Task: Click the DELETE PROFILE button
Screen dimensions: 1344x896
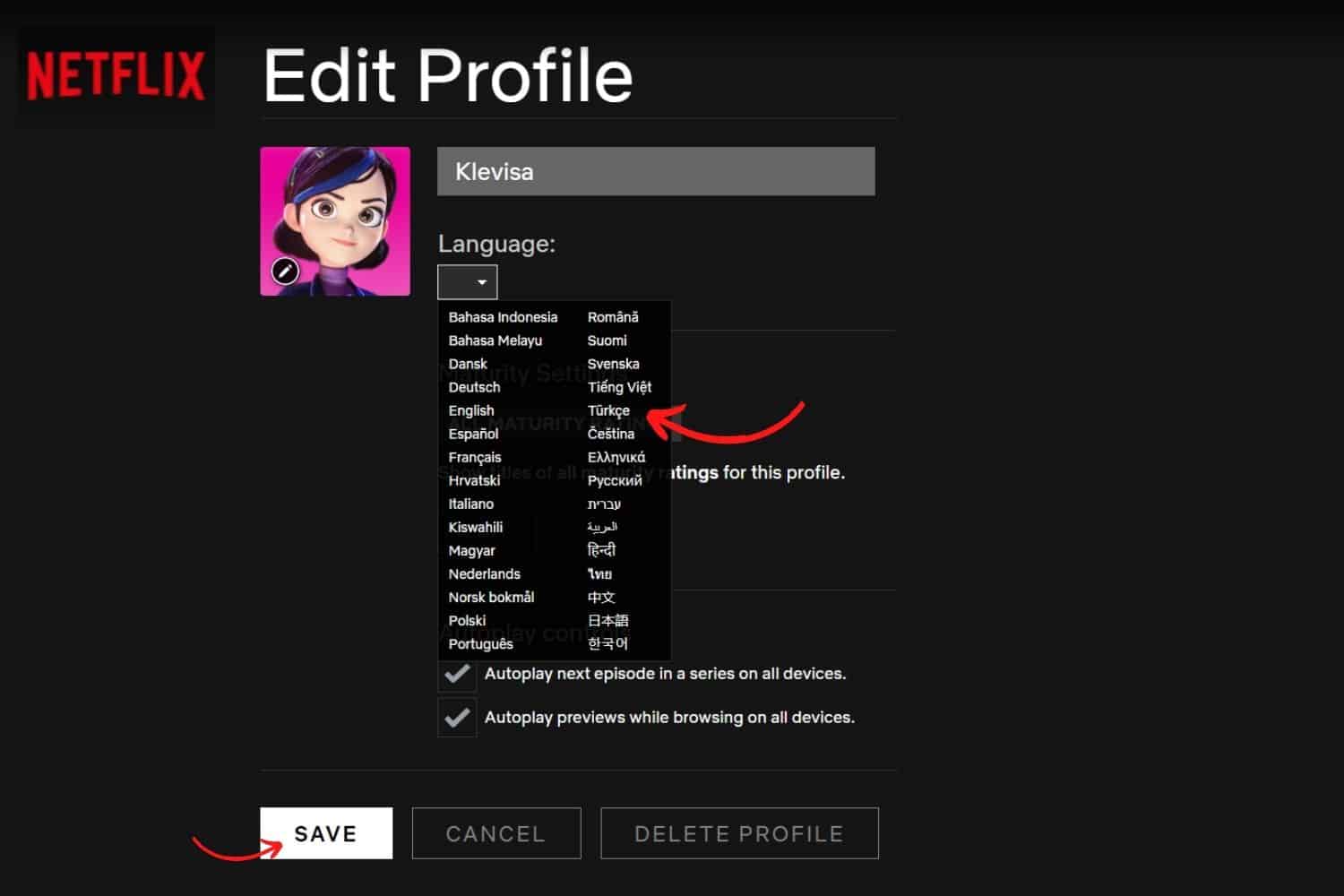Action: [739, 833]
